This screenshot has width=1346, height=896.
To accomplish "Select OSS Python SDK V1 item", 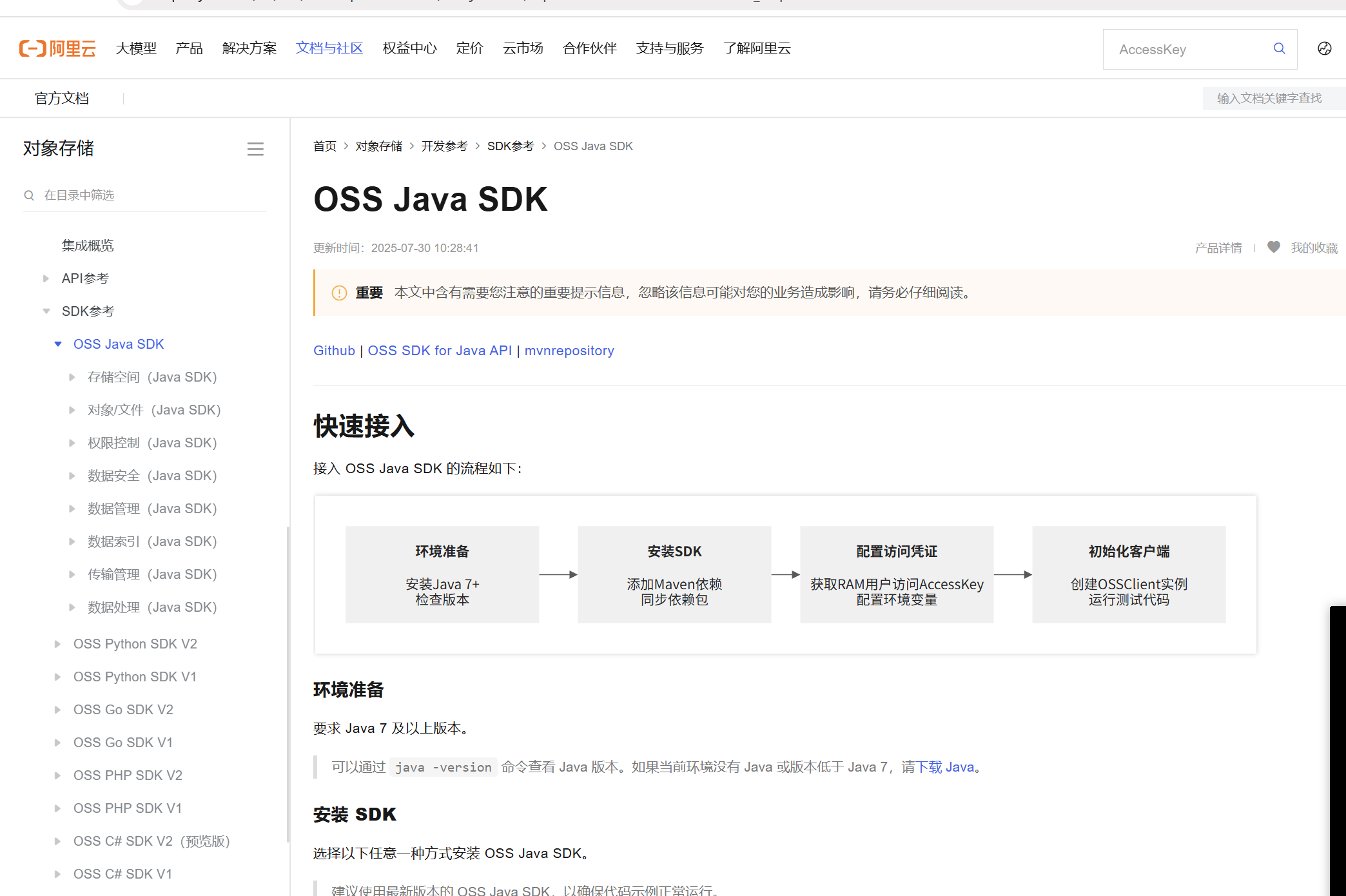I will 135,677.
